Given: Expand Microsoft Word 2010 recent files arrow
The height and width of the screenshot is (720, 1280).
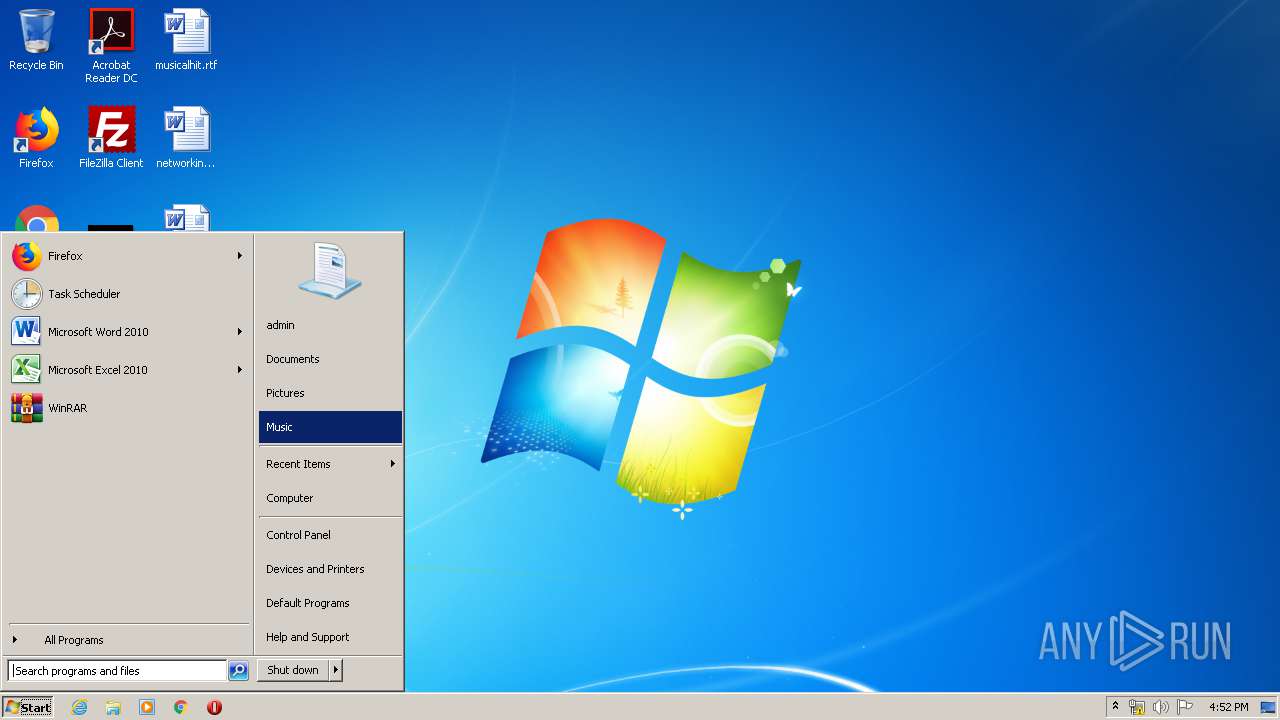Looking at the screenshot, I should coord(240,332).
